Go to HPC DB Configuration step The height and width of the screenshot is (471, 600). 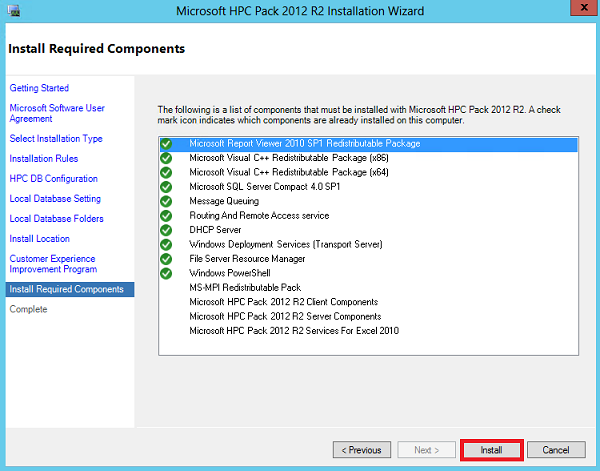click(x=54, y=179)
